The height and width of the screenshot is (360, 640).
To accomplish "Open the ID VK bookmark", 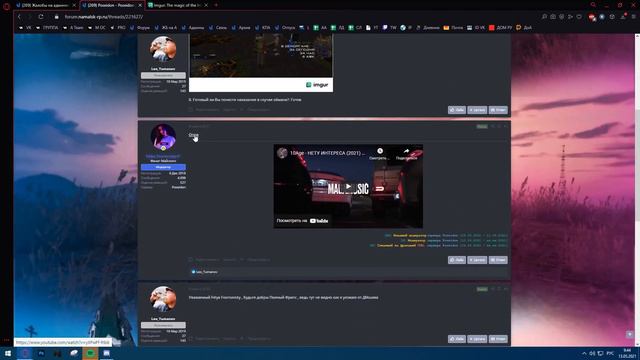I will (476, 28).
